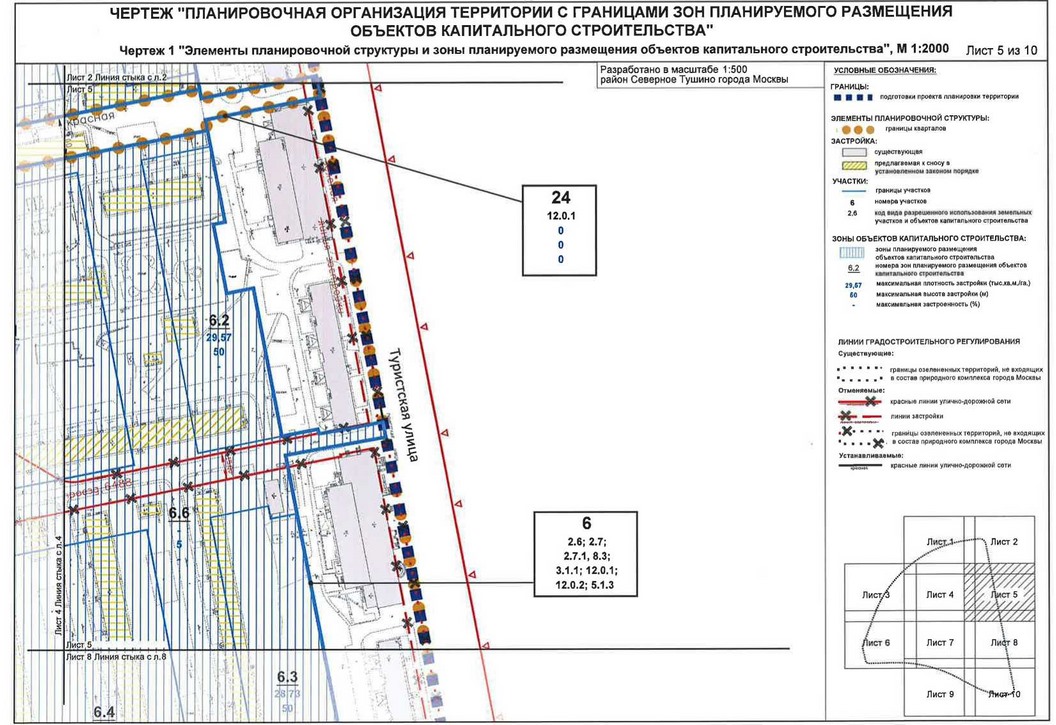Click the blue dashed boundary symbol in legend

(852, 97)
